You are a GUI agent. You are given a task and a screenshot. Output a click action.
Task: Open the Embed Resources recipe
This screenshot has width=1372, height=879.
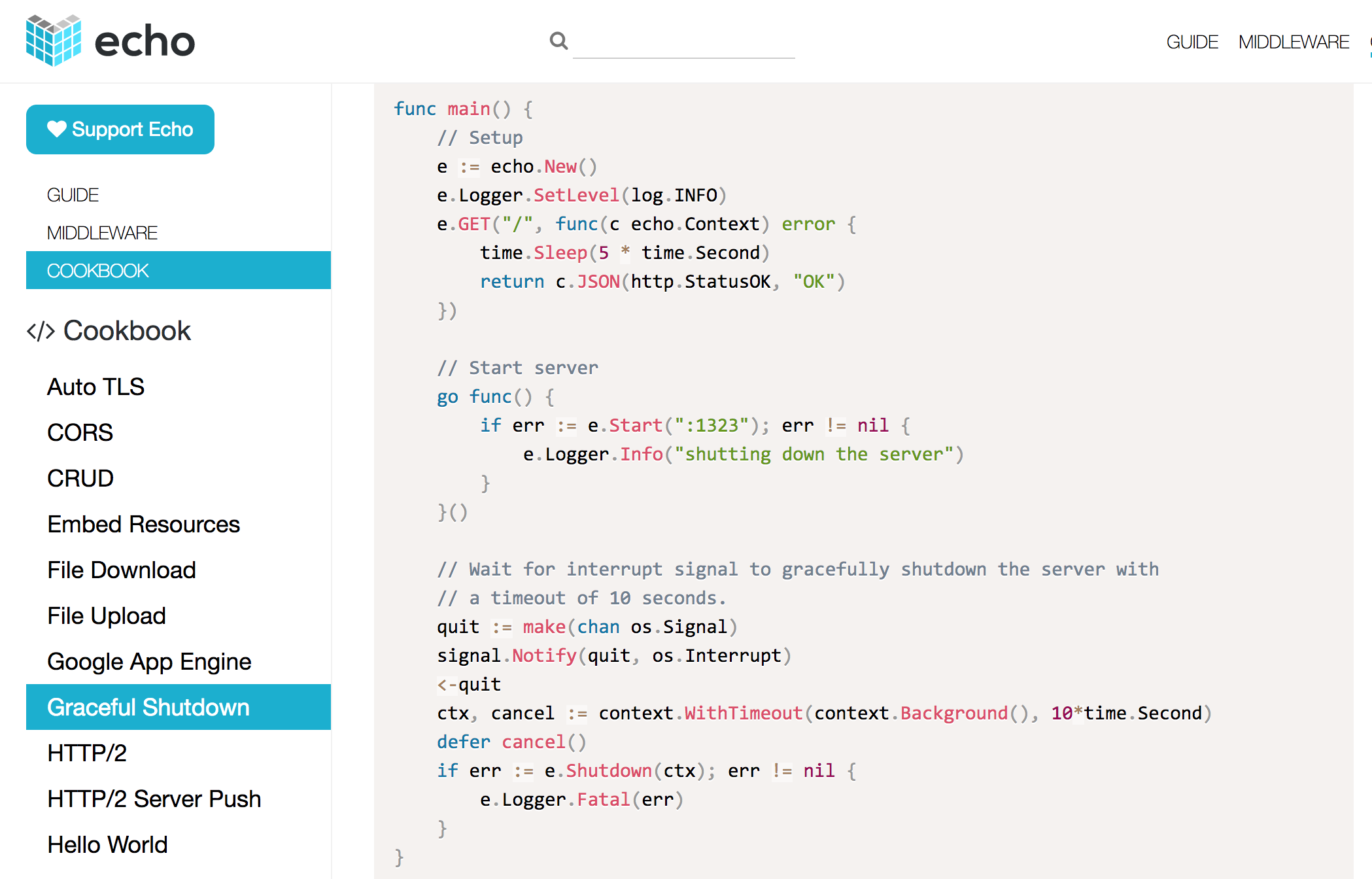[143, 524]
